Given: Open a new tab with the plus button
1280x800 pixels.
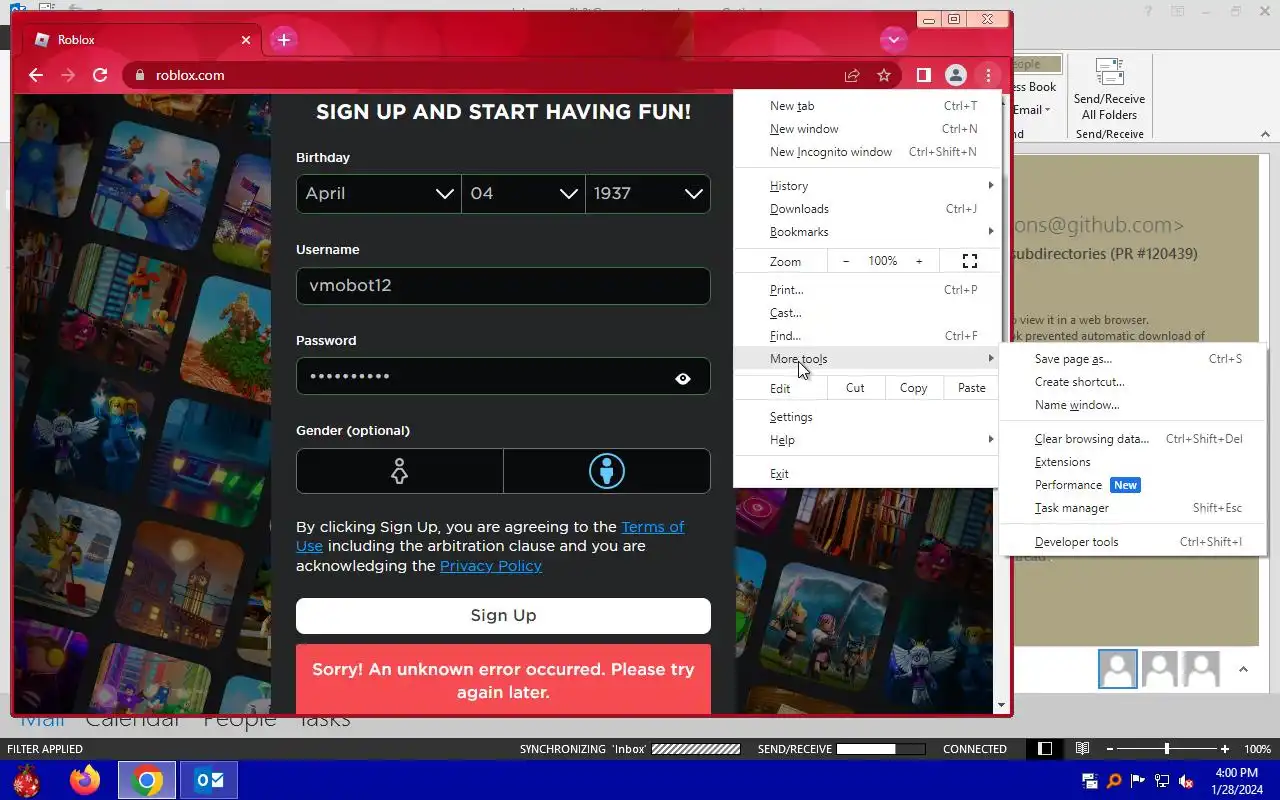Looking at the screenshot, I should point(284,40).
